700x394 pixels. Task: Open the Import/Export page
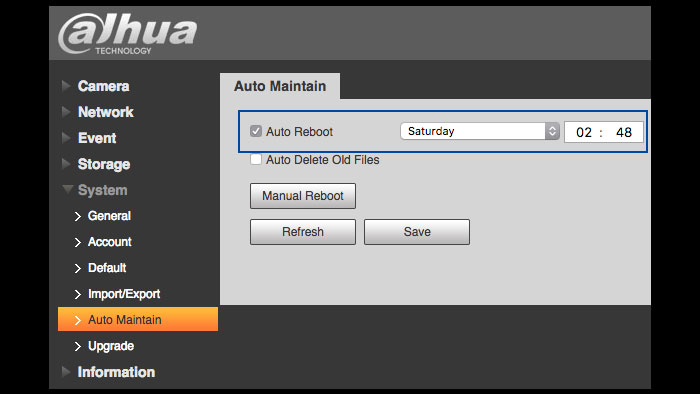tap(124, 294)
